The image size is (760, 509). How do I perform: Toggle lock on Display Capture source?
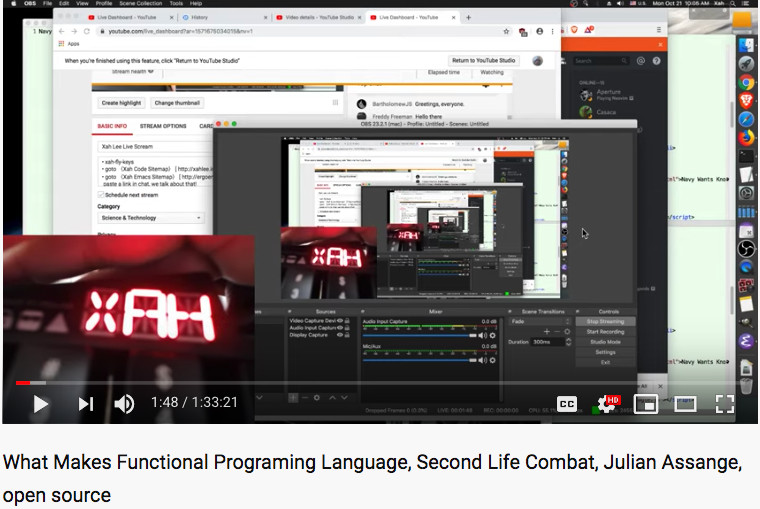click(x=347, y=335)
